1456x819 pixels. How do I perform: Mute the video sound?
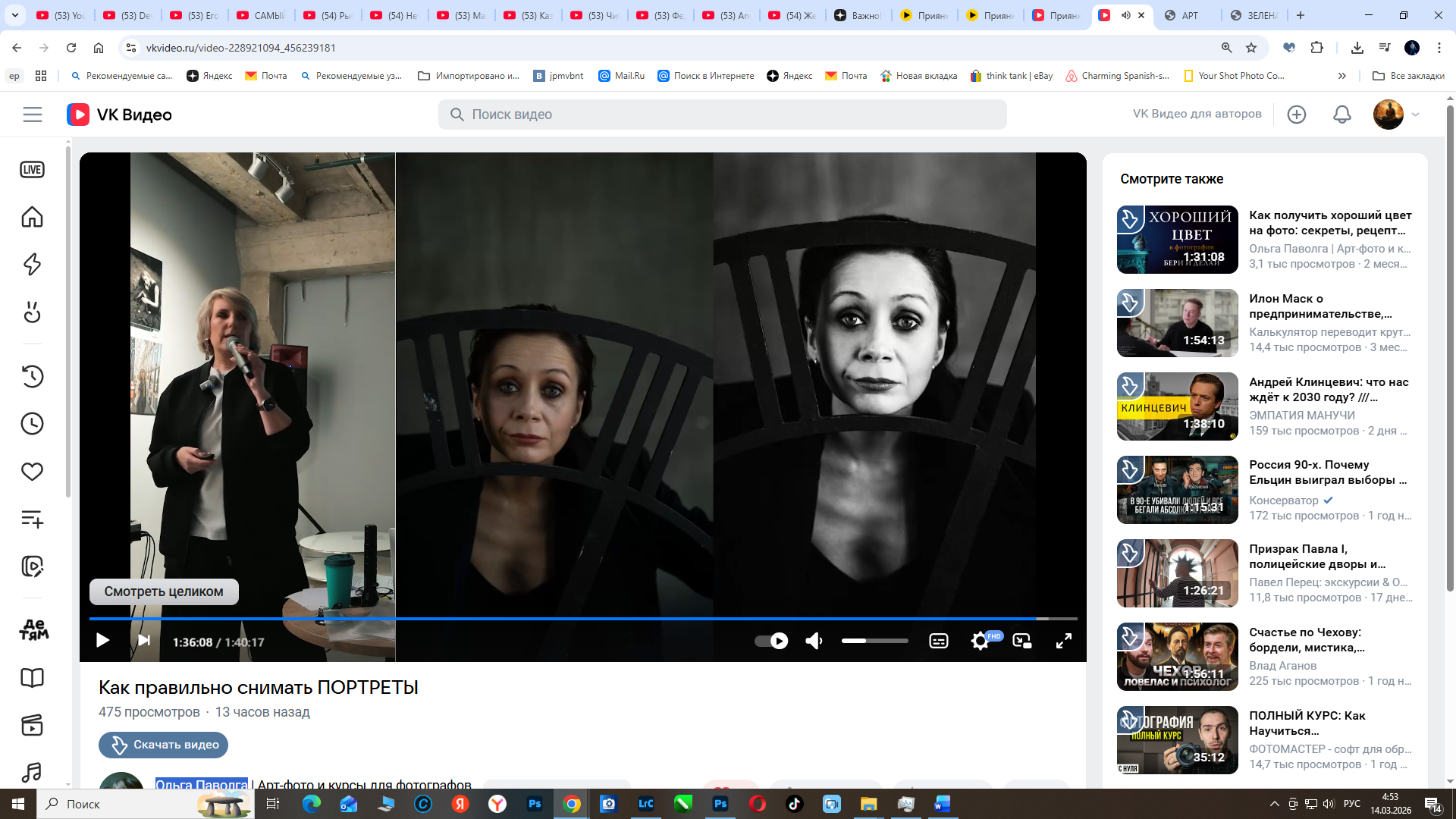(814, 642)
